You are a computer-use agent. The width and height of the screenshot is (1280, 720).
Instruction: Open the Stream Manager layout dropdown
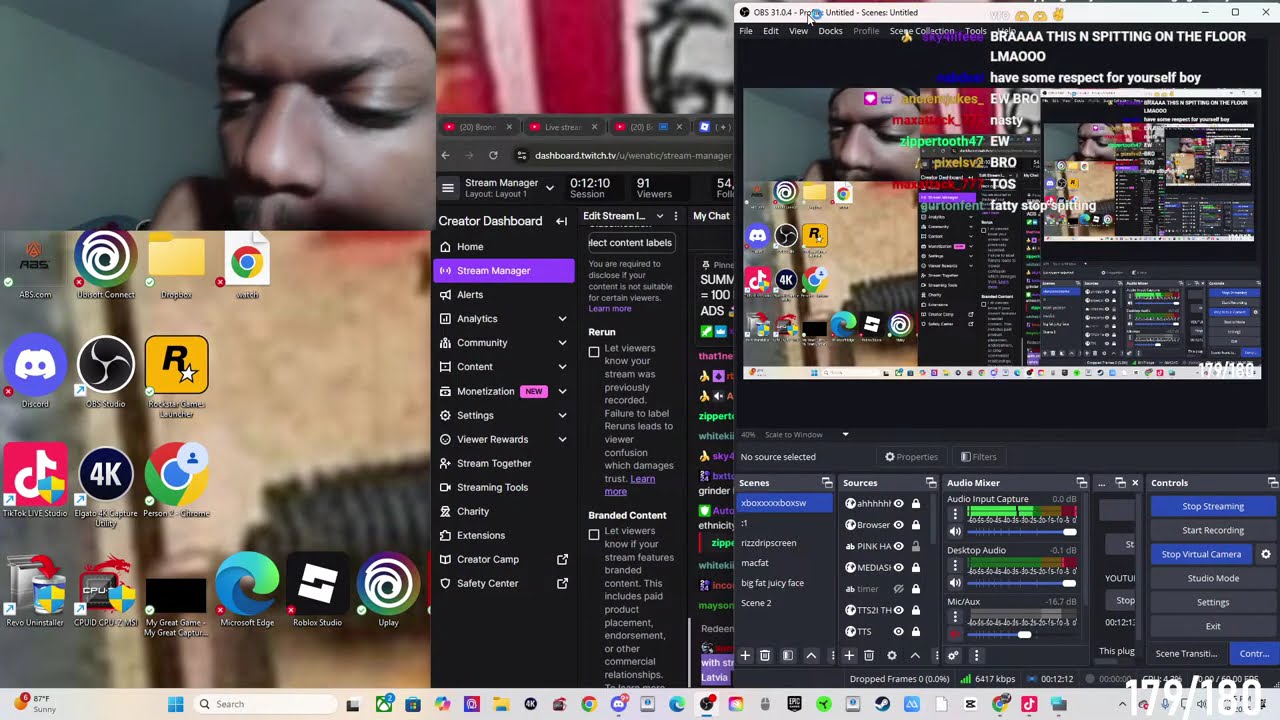[549, 187]
